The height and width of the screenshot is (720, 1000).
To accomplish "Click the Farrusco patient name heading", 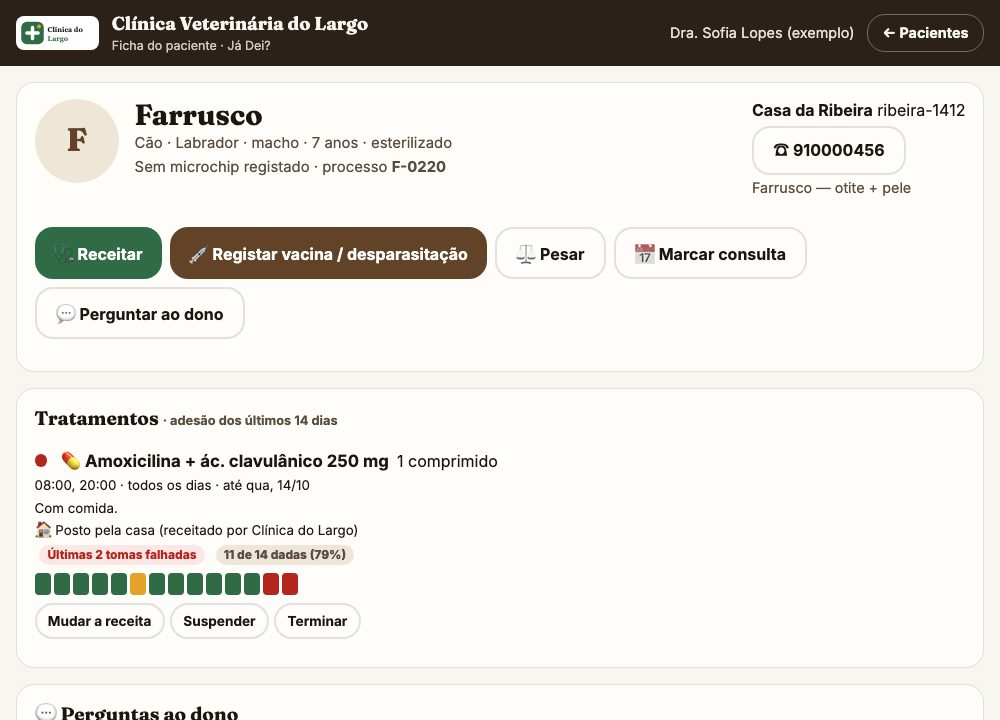I will [198, 115].
